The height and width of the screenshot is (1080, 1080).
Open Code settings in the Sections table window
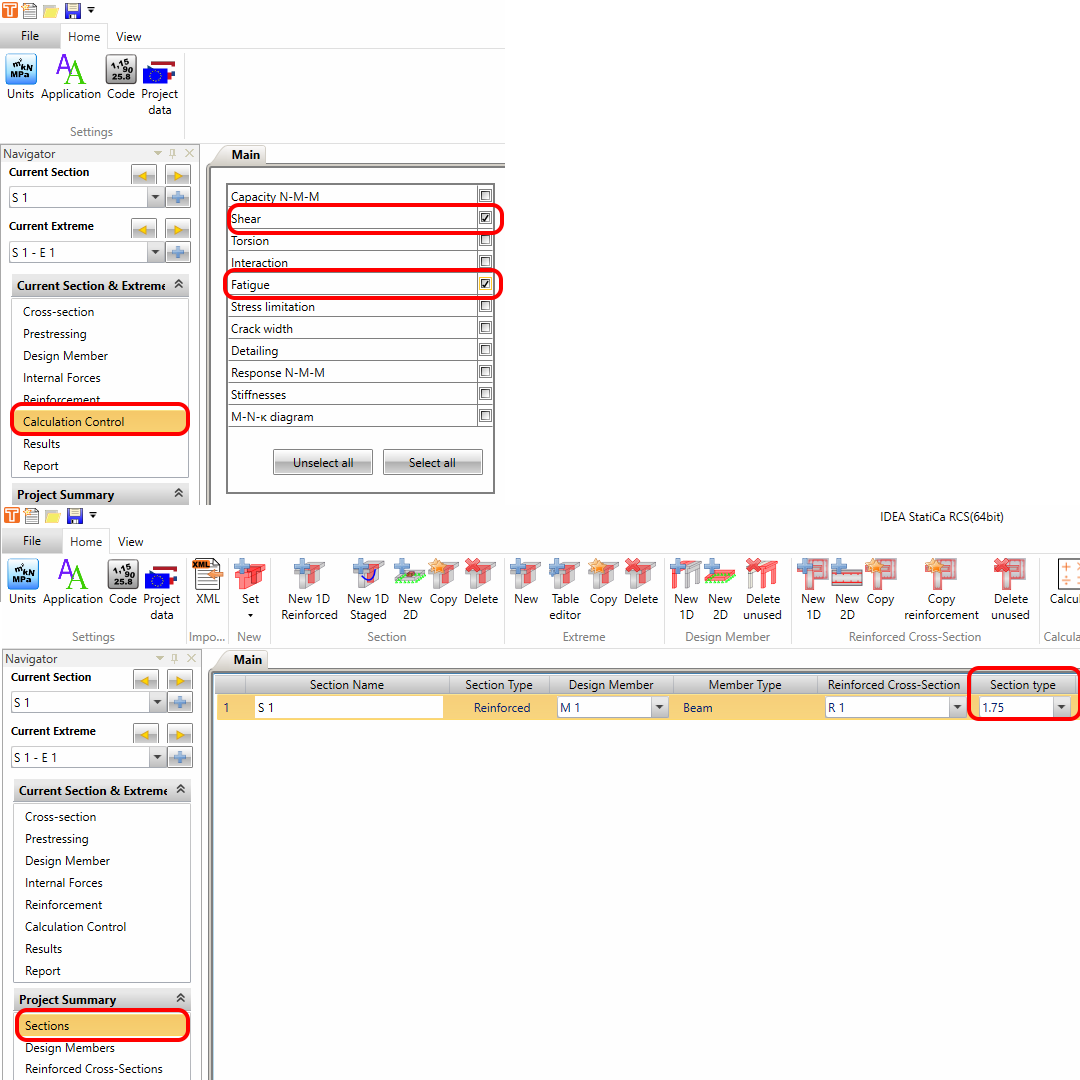tap(123, 582)
